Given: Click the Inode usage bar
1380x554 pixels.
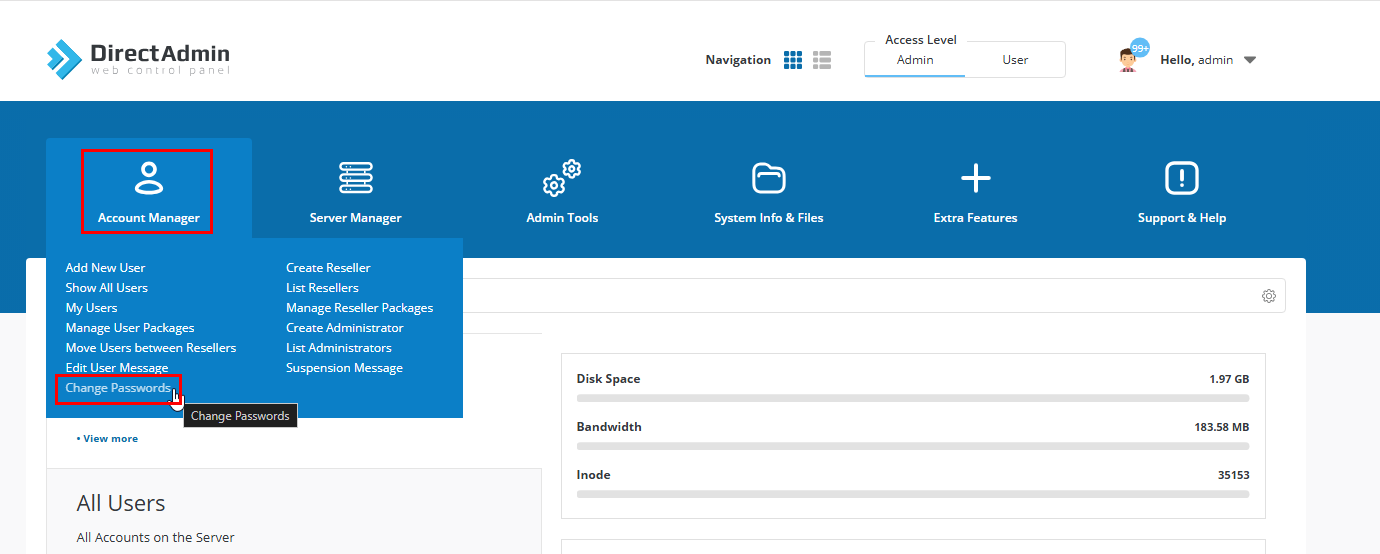Looking at the screenshot, I should [x=913, y=494].
